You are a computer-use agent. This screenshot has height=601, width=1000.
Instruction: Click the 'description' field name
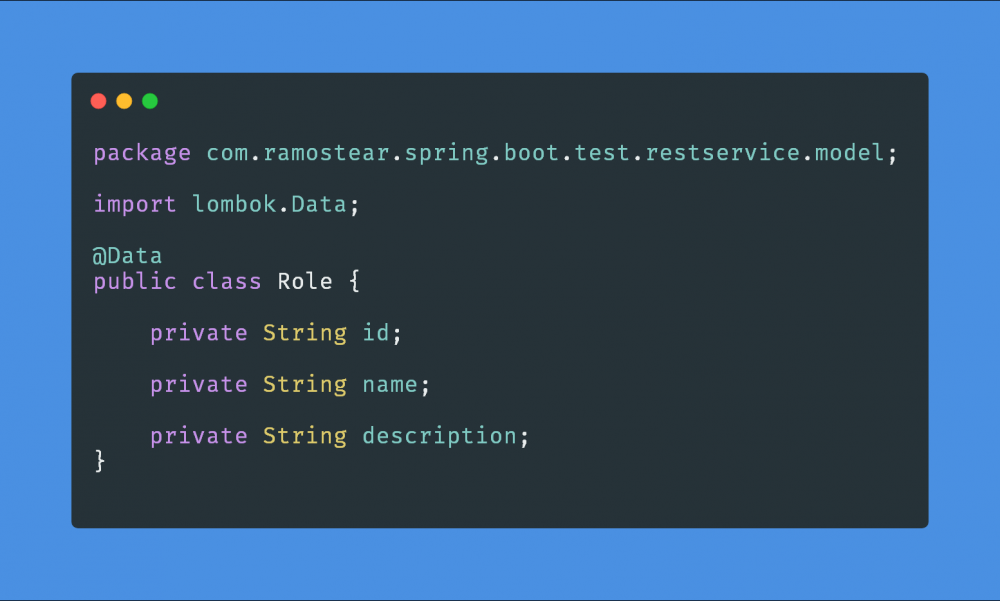pos(439,436)
